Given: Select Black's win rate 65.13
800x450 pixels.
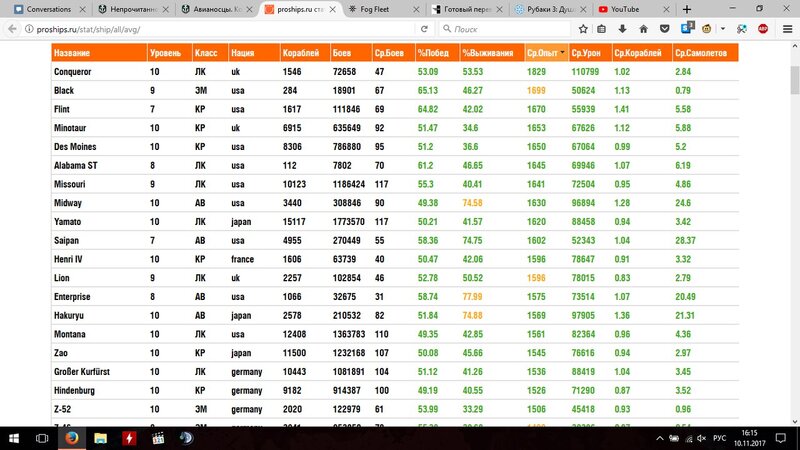Looking at the screenshot, I should click(x=428, y=91).
